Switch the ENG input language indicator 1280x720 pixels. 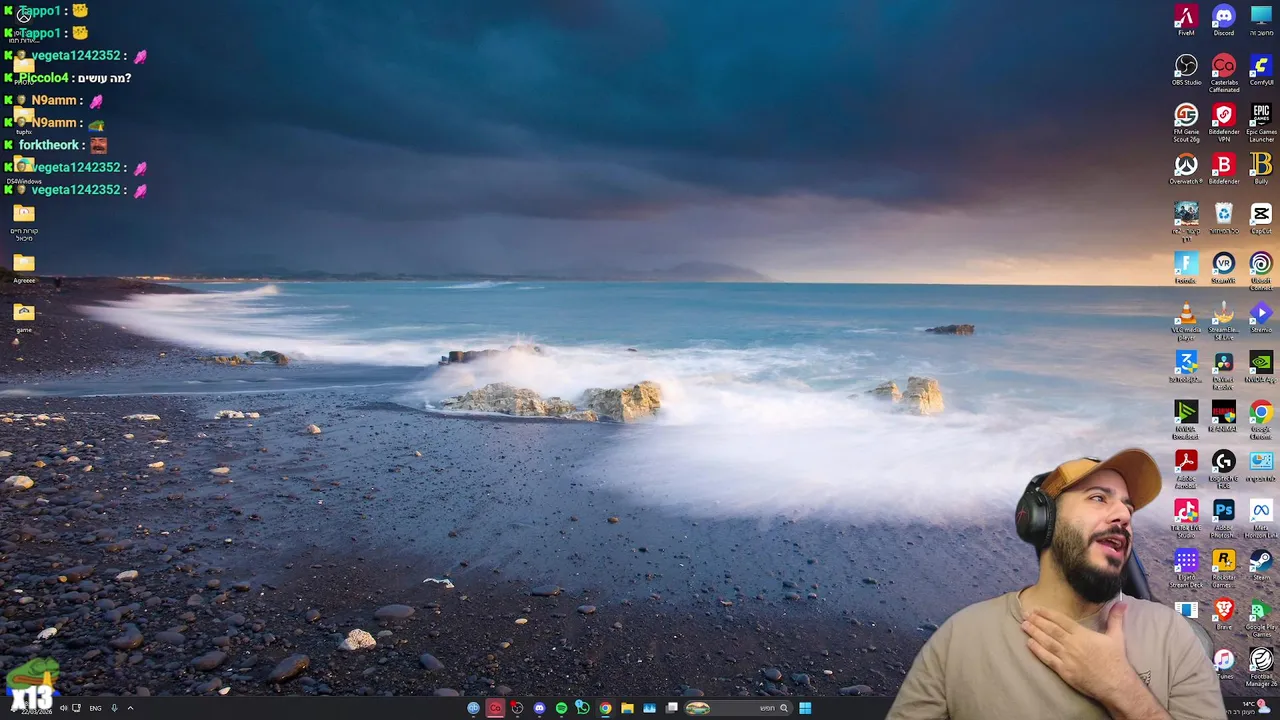[95, 708]
